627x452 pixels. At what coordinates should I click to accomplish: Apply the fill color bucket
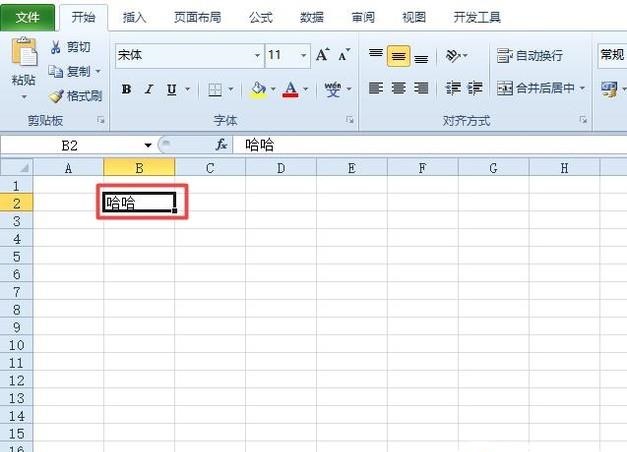pyautogui.click(x=258, y=89)
